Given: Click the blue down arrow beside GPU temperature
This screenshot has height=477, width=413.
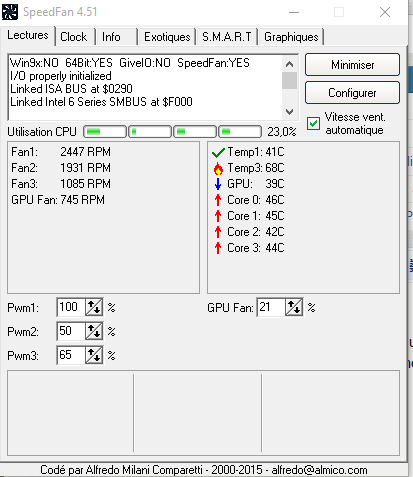Looking at the screenshot, I should [218, 184].
